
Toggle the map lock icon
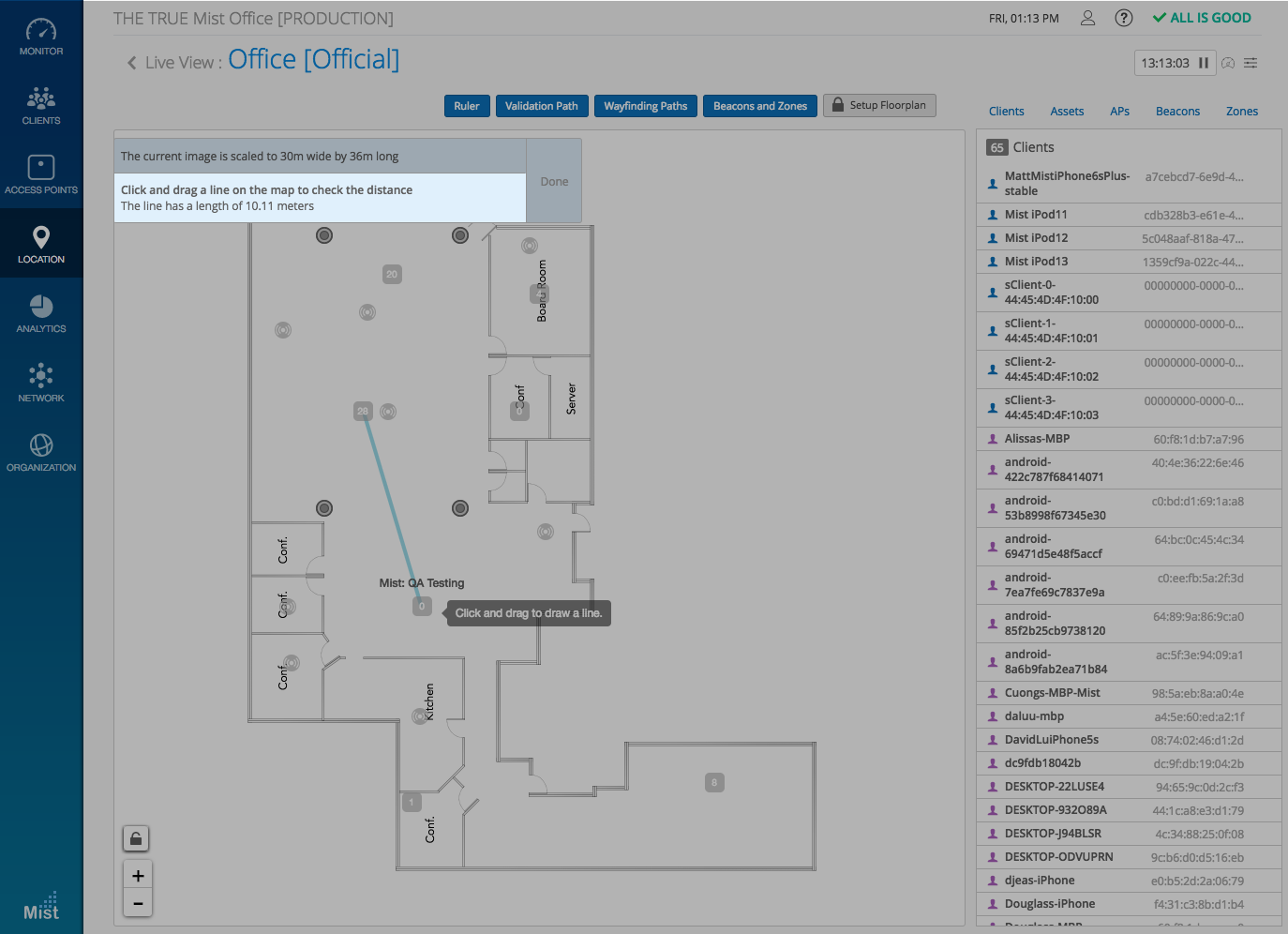[136, 838]
